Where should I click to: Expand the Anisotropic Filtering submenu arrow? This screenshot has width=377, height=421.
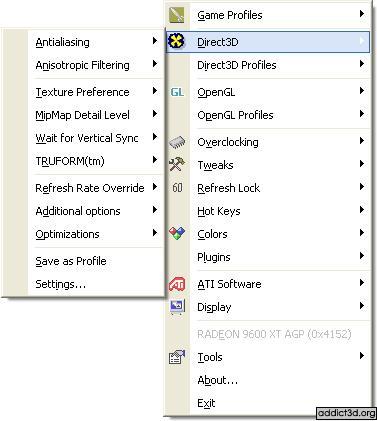155,64
